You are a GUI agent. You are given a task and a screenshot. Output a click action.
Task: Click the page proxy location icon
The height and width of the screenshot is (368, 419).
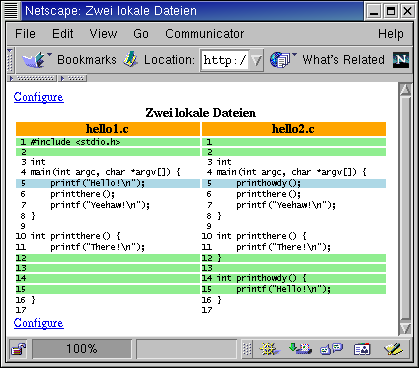pos(130,60)
